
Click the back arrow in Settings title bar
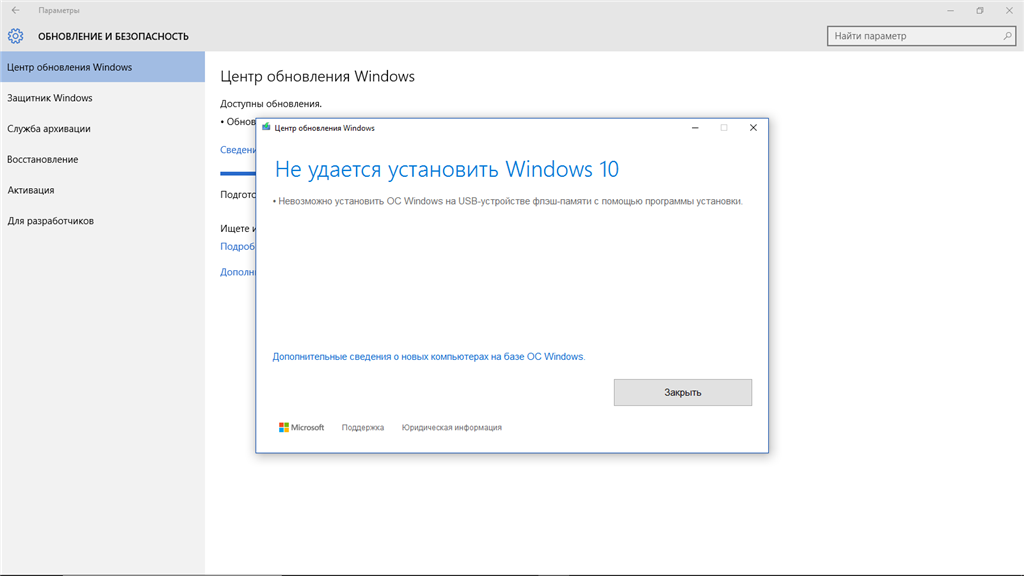point(16,10)
